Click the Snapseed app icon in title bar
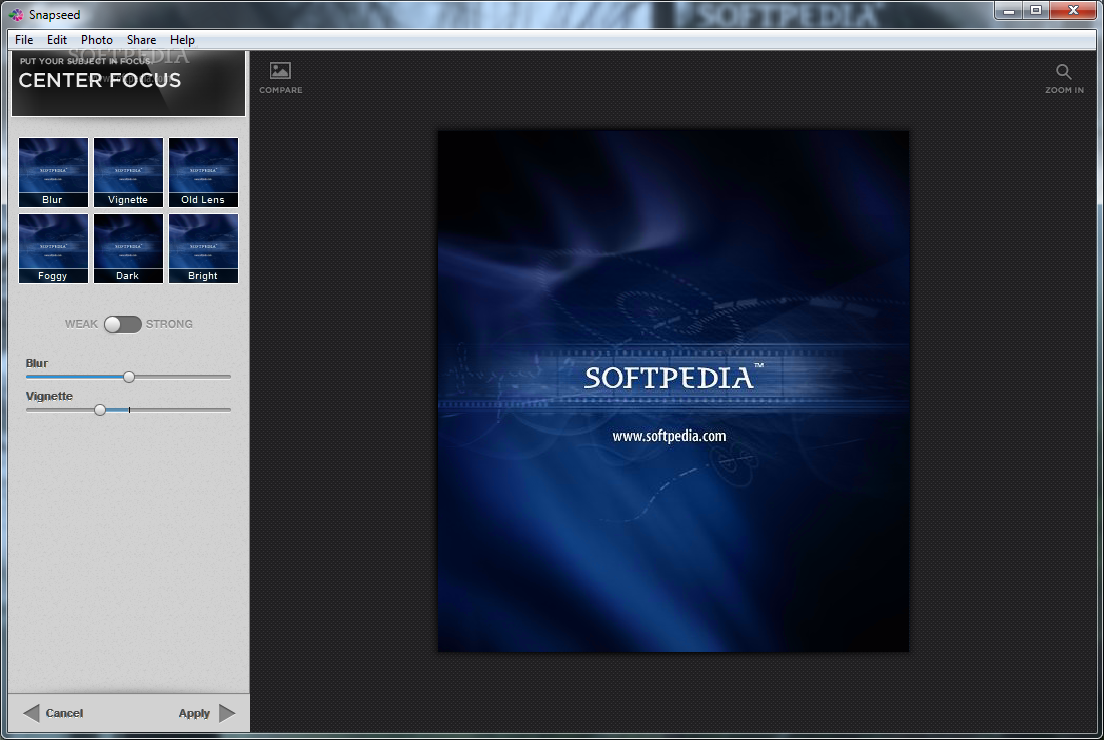This screenshot has width=1104, height=740. (16, 14)
